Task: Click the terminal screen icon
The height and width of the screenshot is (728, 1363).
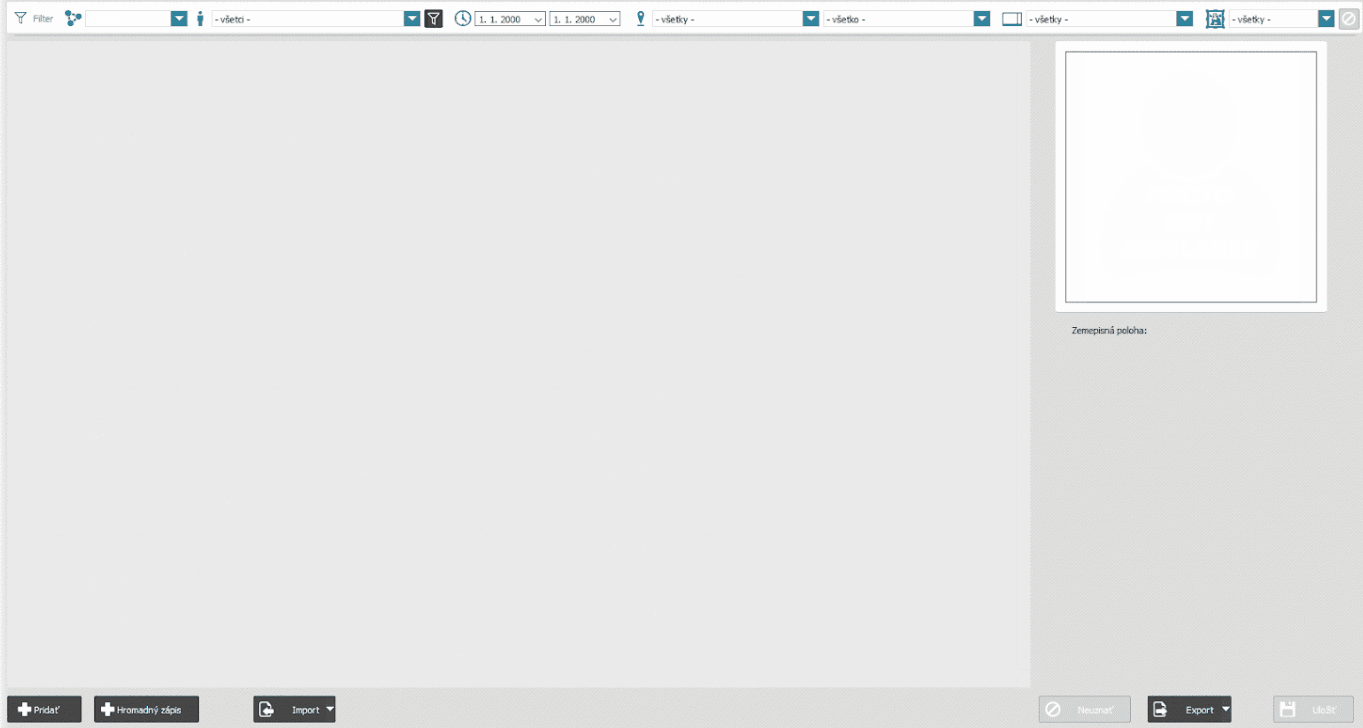Action: [1012, 18]
